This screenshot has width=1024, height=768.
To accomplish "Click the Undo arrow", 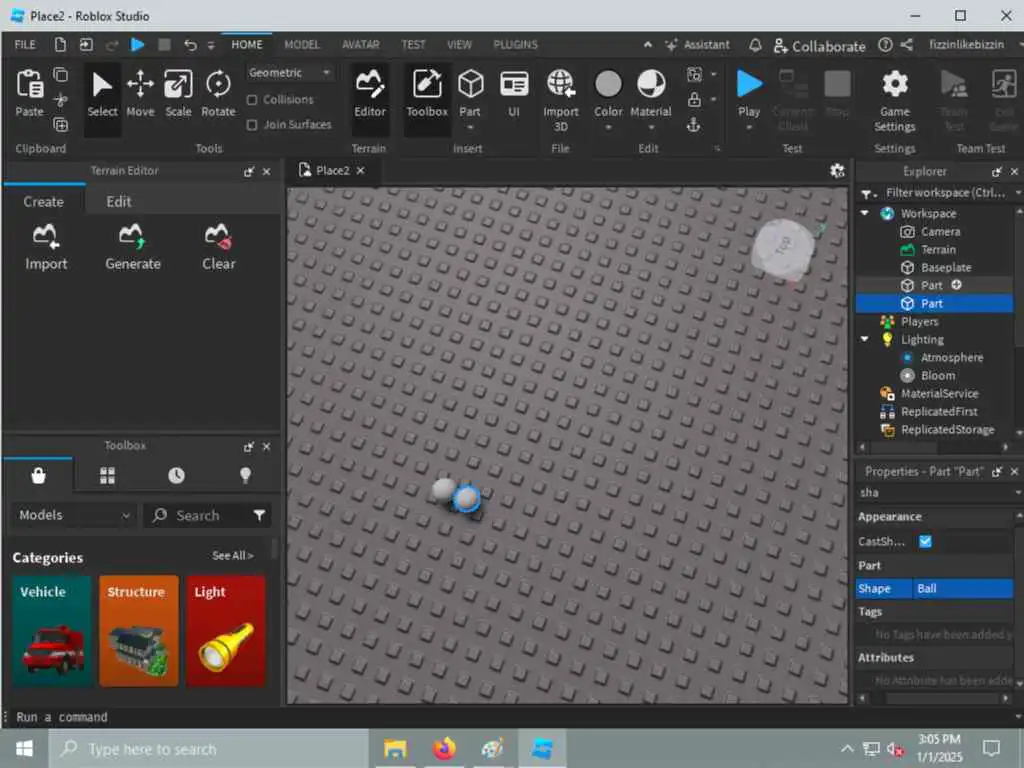I will (190, 44).
